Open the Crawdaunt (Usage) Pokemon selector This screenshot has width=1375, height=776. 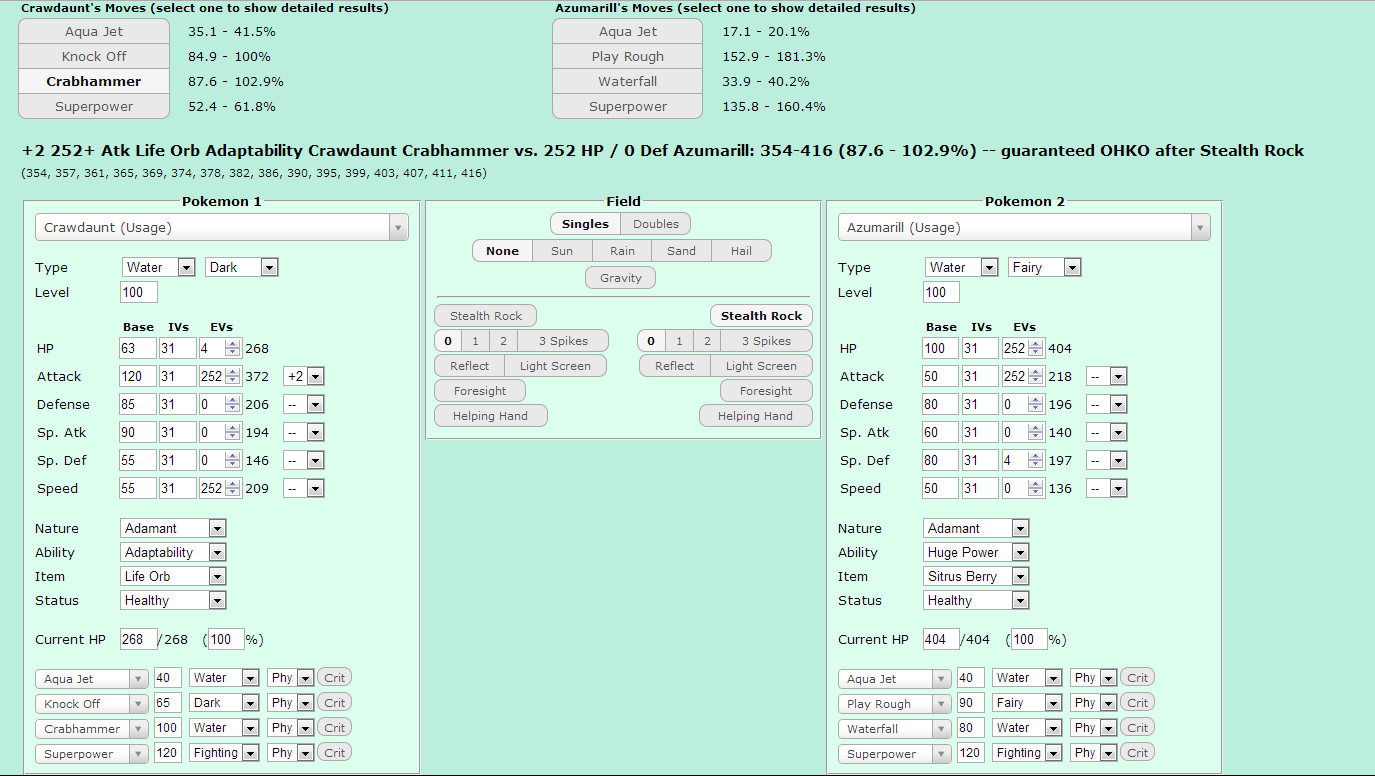[222, 227]
